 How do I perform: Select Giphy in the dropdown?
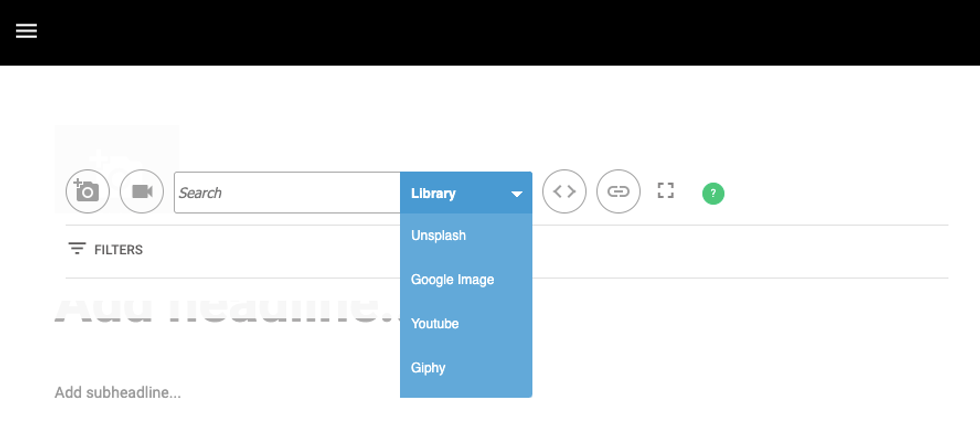428,368
